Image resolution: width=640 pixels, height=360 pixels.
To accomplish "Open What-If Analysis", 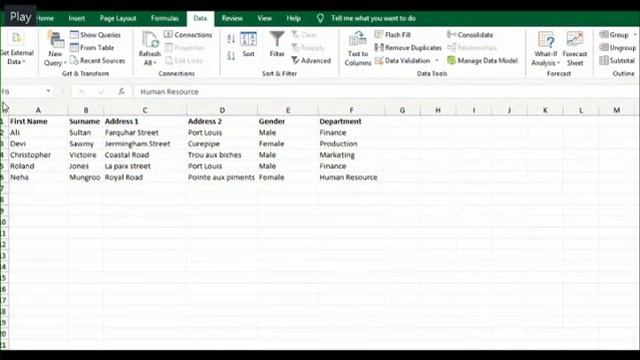I will 546,49.
